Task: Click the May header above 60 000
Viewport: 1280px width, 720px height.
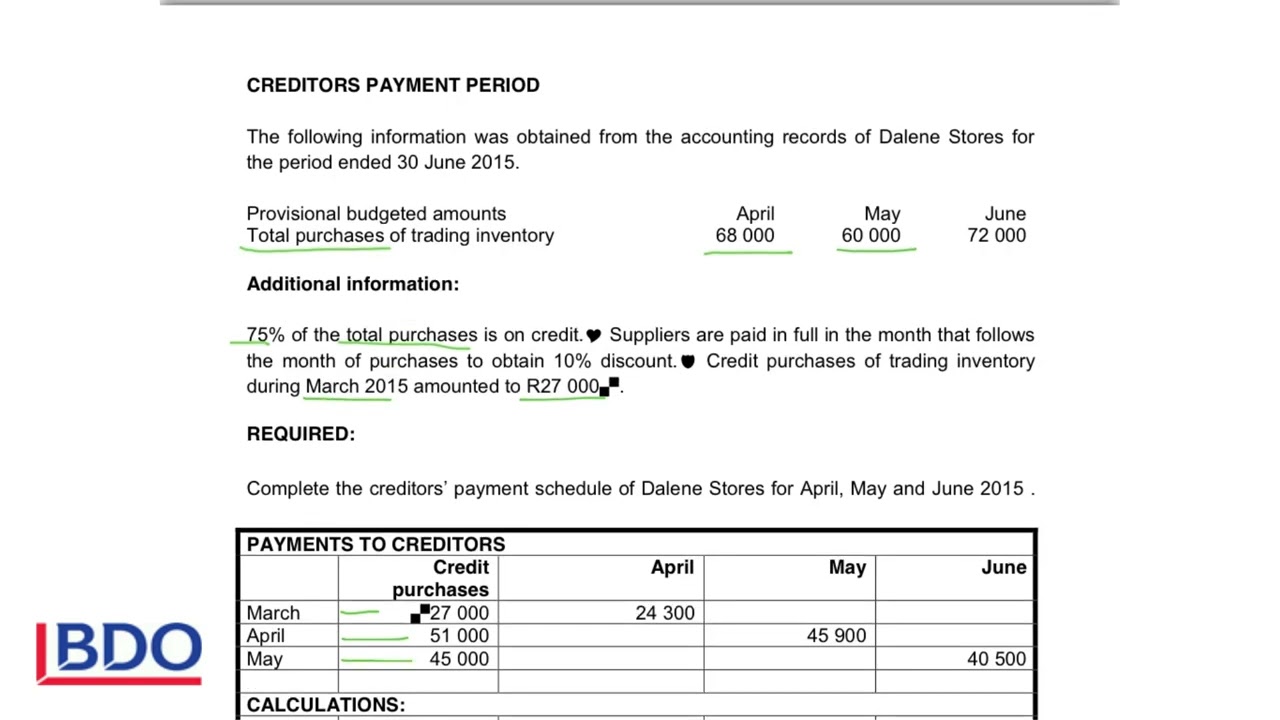Action: tap(882, 214)
